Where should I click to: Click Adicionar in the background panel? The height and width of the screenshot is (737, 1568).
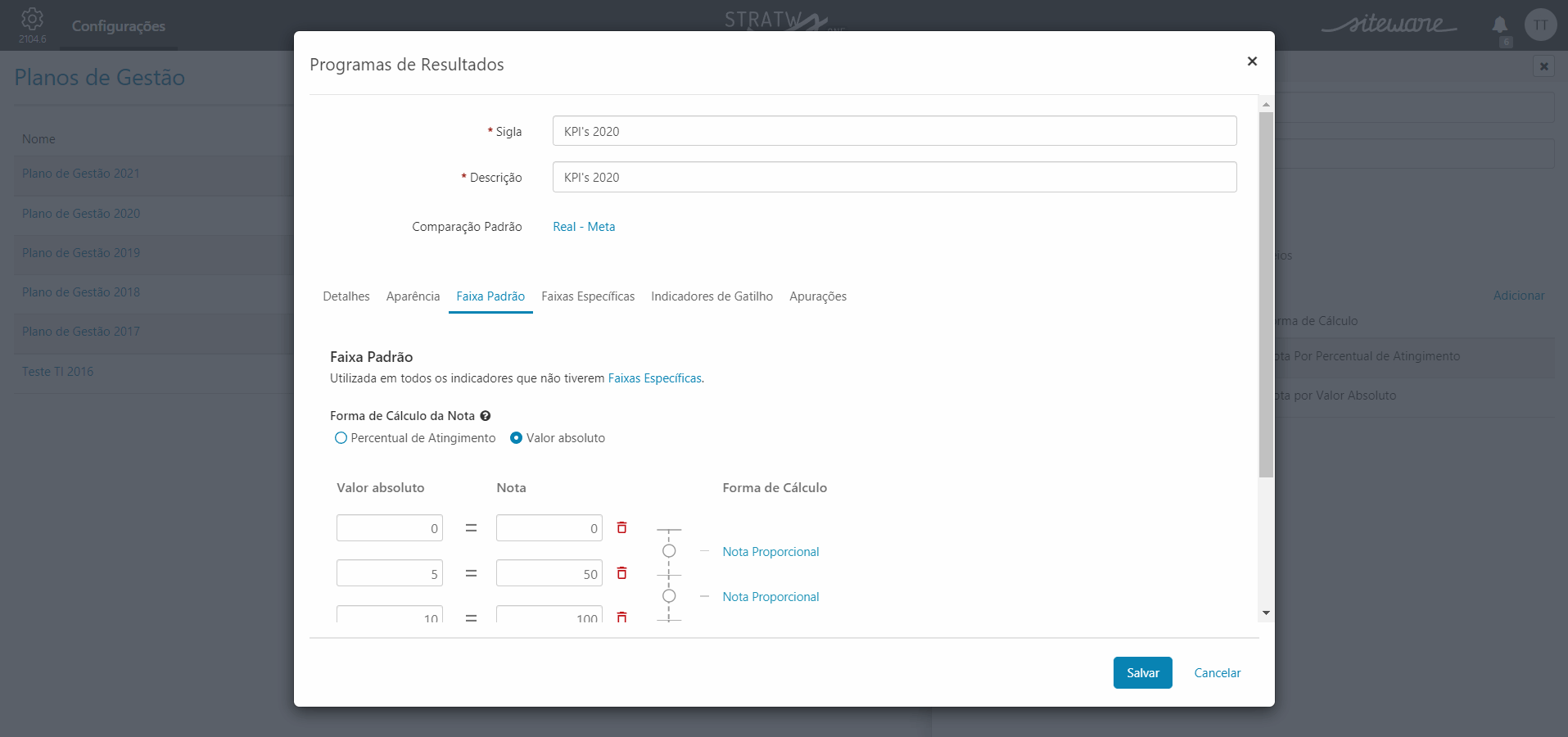1519,296
